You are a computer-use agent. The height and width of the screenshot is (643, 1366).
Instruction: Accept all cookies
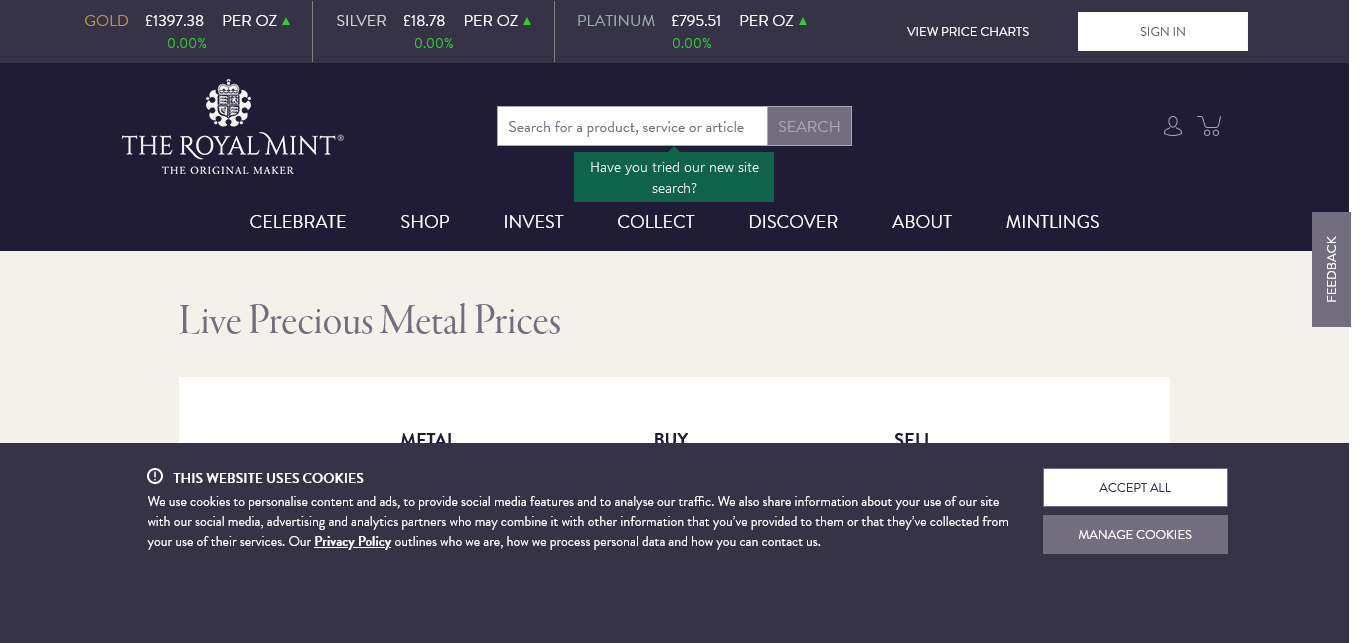pyautogui.click(x=1135, y=488)
